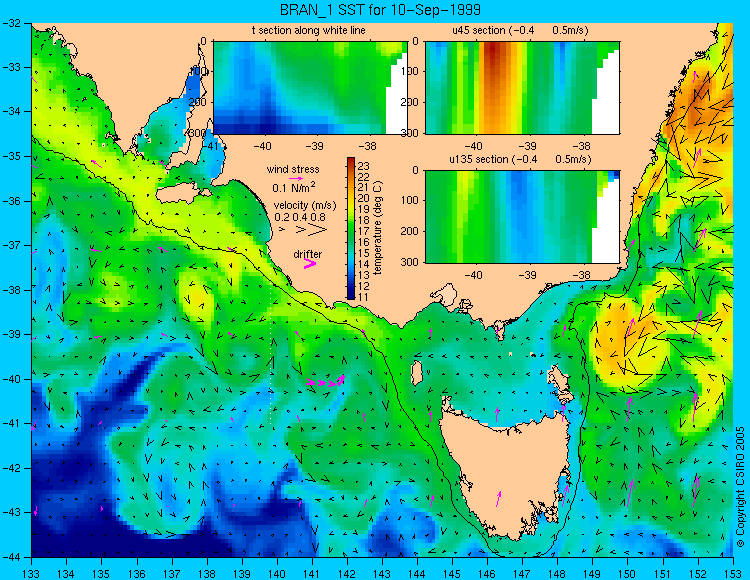Click the title 'BRAN_1 SST for 10-Sep-1999'
The image size is (750, 580).
[380, 10]
